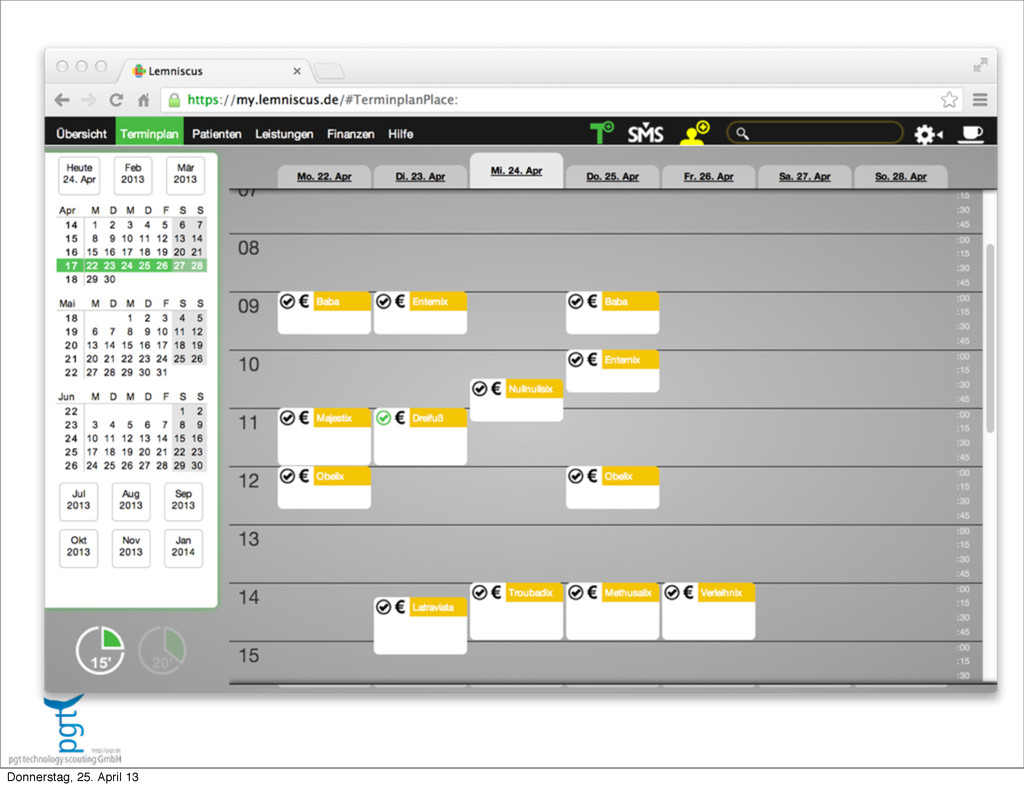Select the 20 minute duration clock
The width and height of the screenshot is (1024, 788).
coord(162,650)
